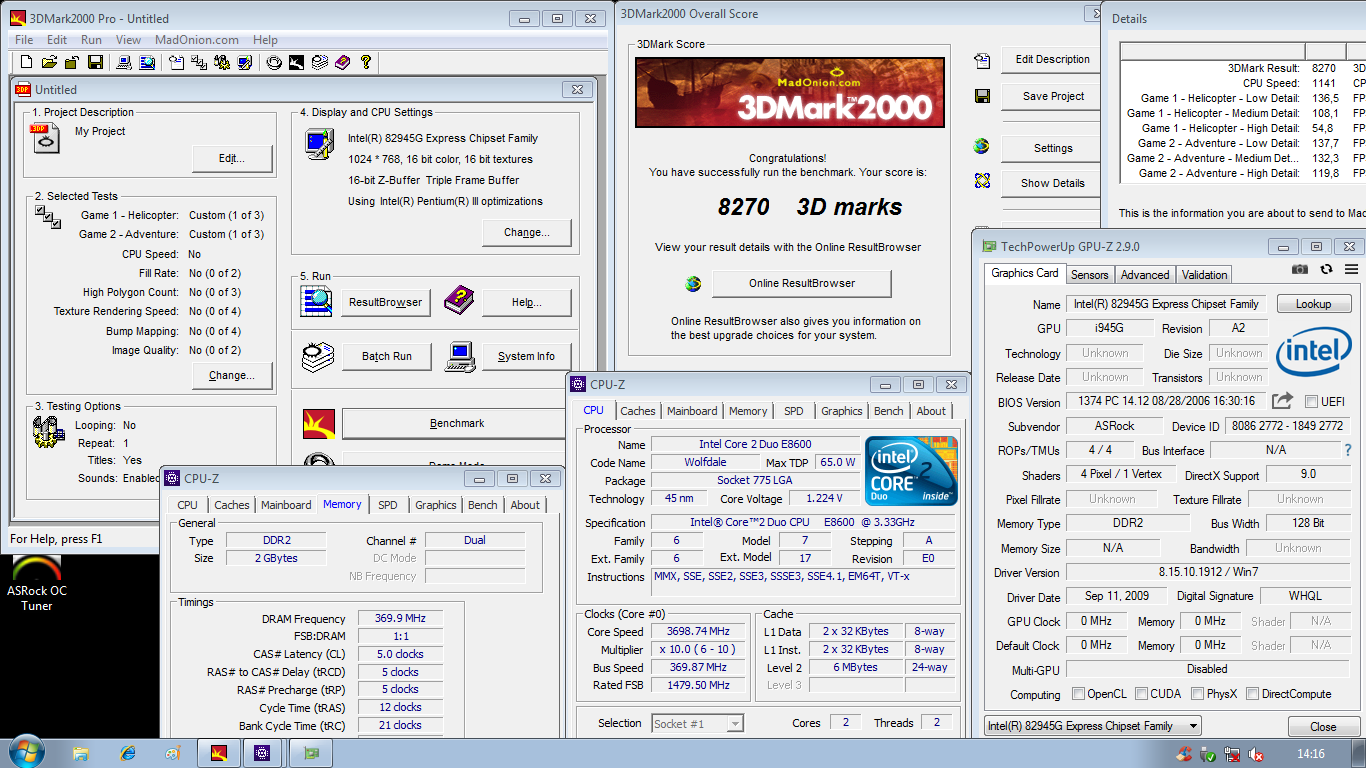Click the Batch Run button
Screen dimensions: 1366x768
click(386, 356)
